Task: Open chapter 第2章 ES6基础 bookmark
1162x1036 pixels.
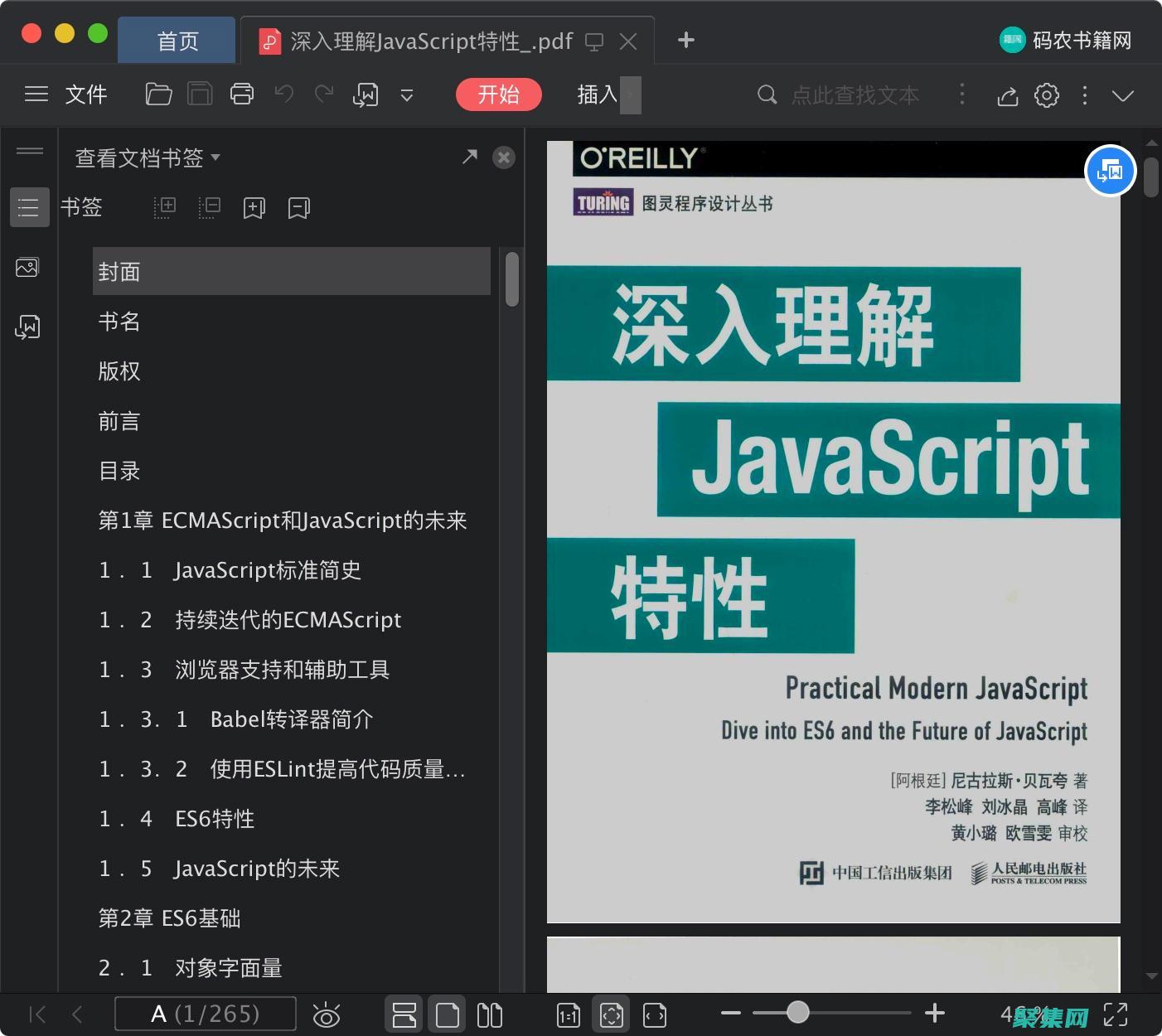Action: 169,917
